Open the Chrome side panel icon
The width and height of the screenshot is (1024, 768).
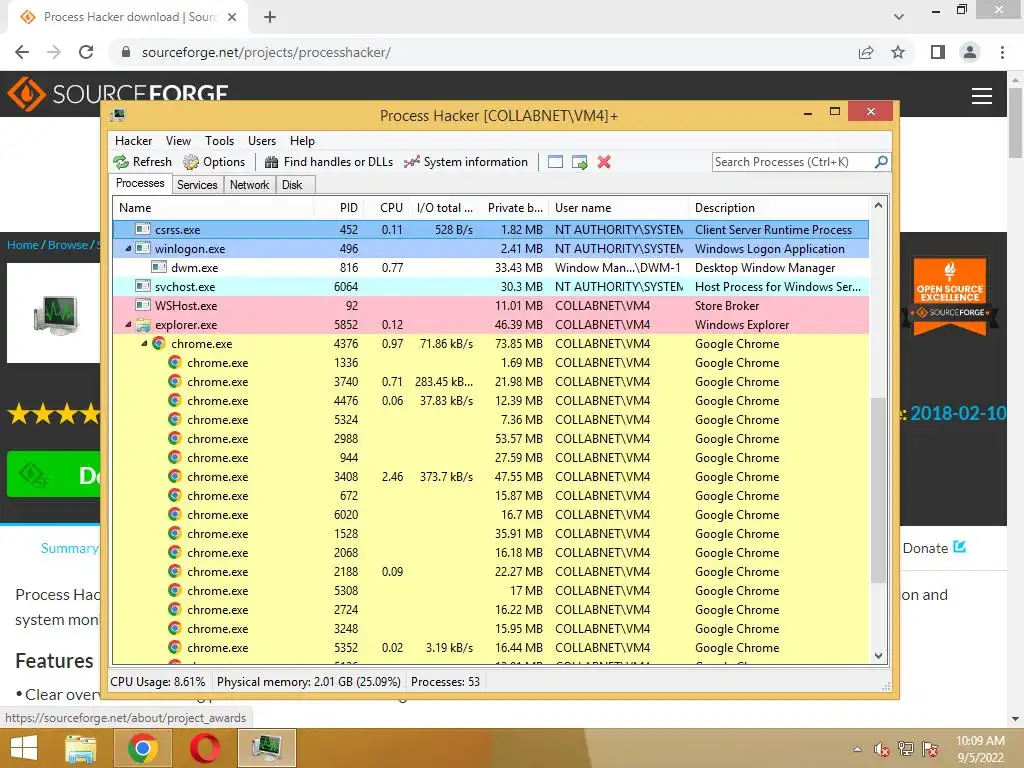point(938,52)
